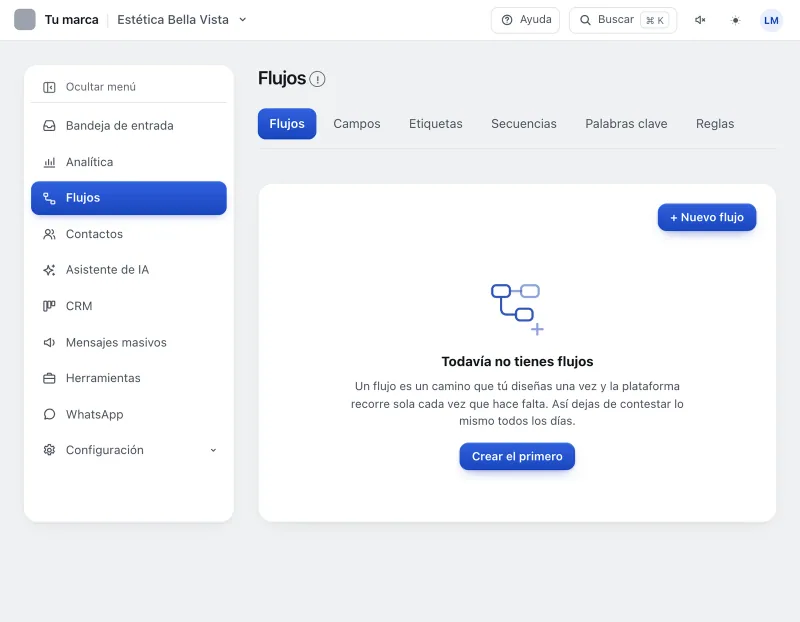Open WhatsApp in the sidebar

click(x=129, y=414)
